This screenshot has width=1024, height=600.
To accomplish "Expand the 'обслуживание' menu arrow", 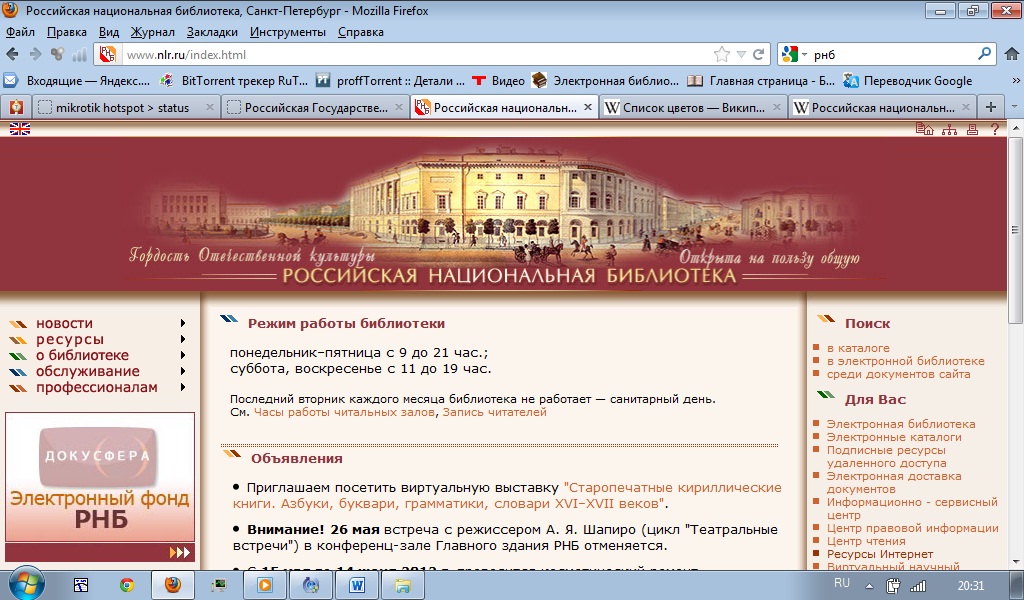I will [x=183, y=371].
